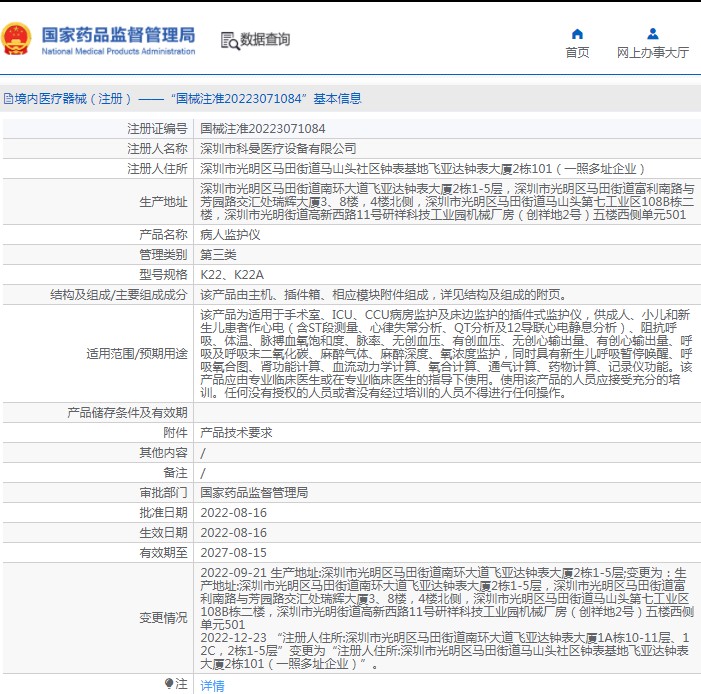This screenshot has width=701, height=694.
Task: Click the home house icon
Action: pyautogui.click(x=577, y=33)
